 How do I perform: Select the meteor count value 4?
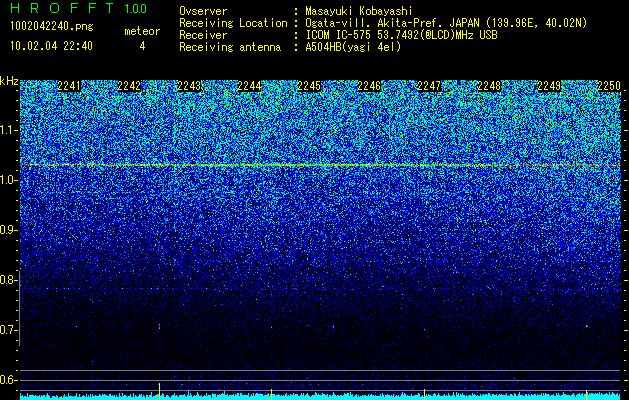pyautogui.click(x=142, y=46)
